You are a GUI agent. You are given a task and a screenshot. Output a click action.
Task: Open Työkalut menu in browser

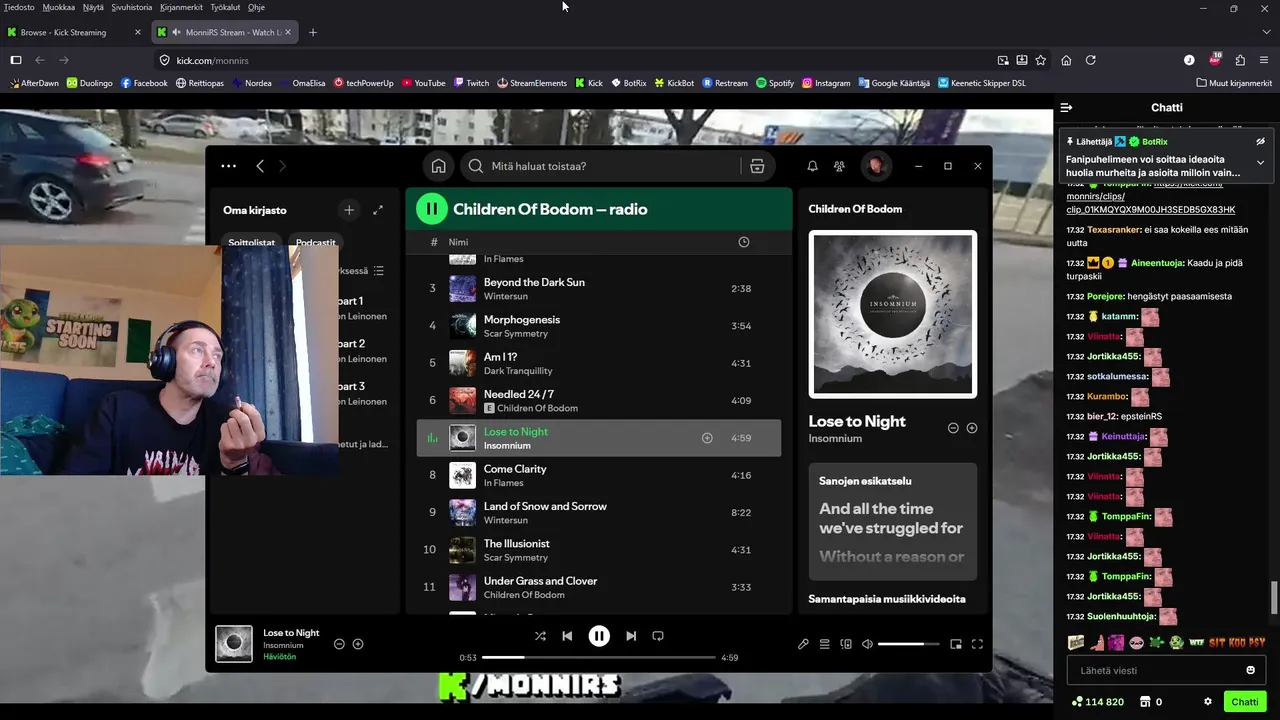(225, 7)
